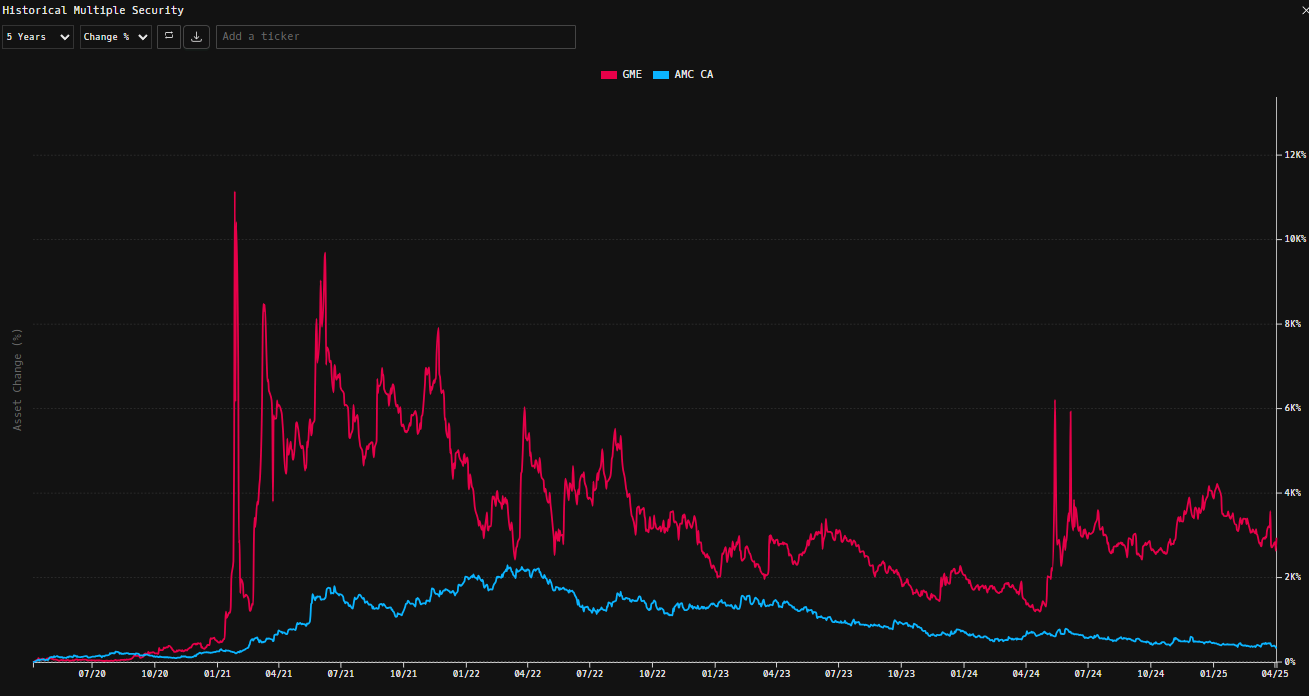This screenshot has height=696, width=1309.
Task: Click the 07/23 x-axis date label
Action: pyautogui.click(x=838, y=675)
